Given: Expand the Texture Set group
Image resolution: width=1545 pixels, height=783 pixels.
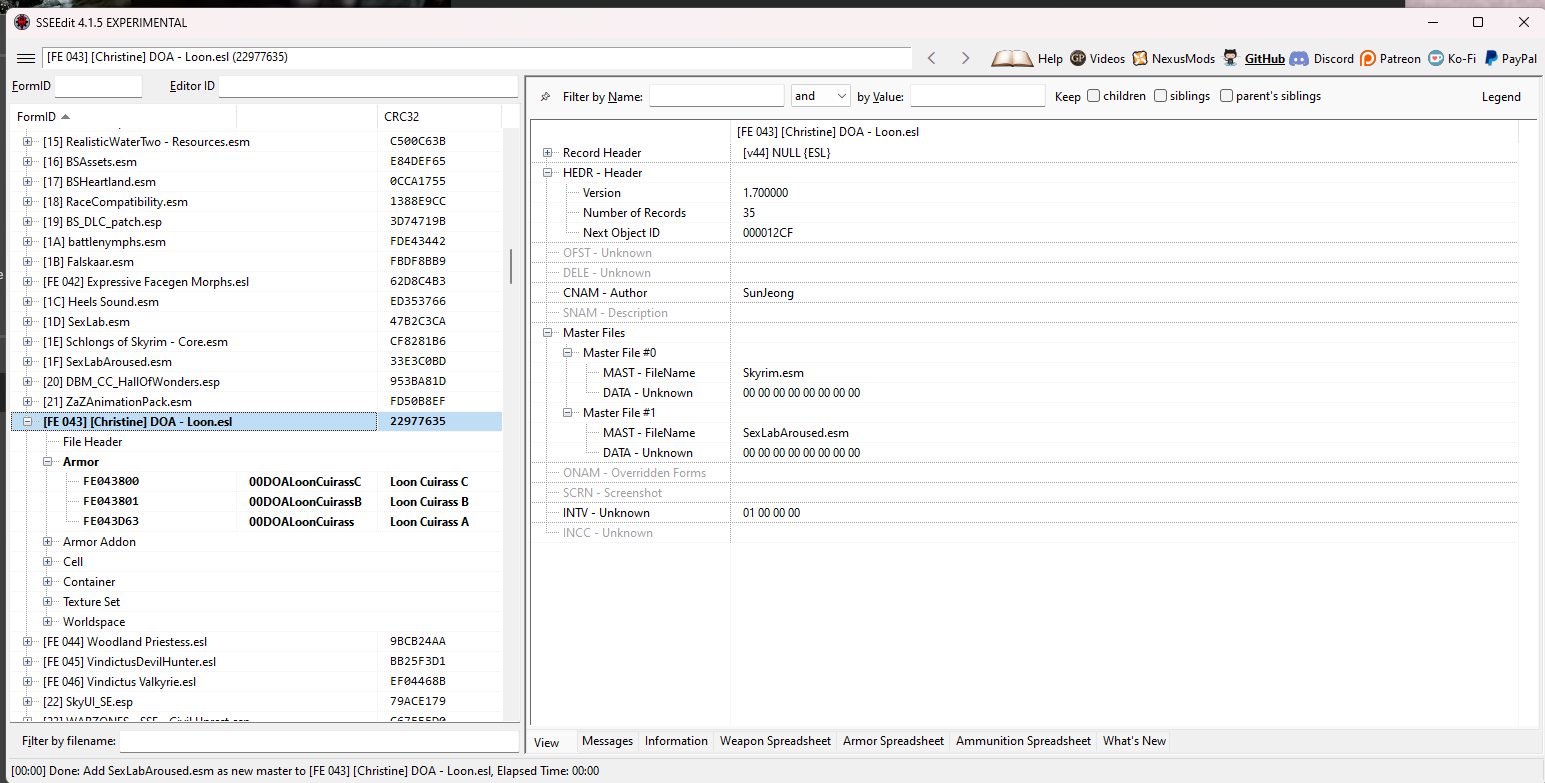Looking at the screenshot, I should (48, 602).
